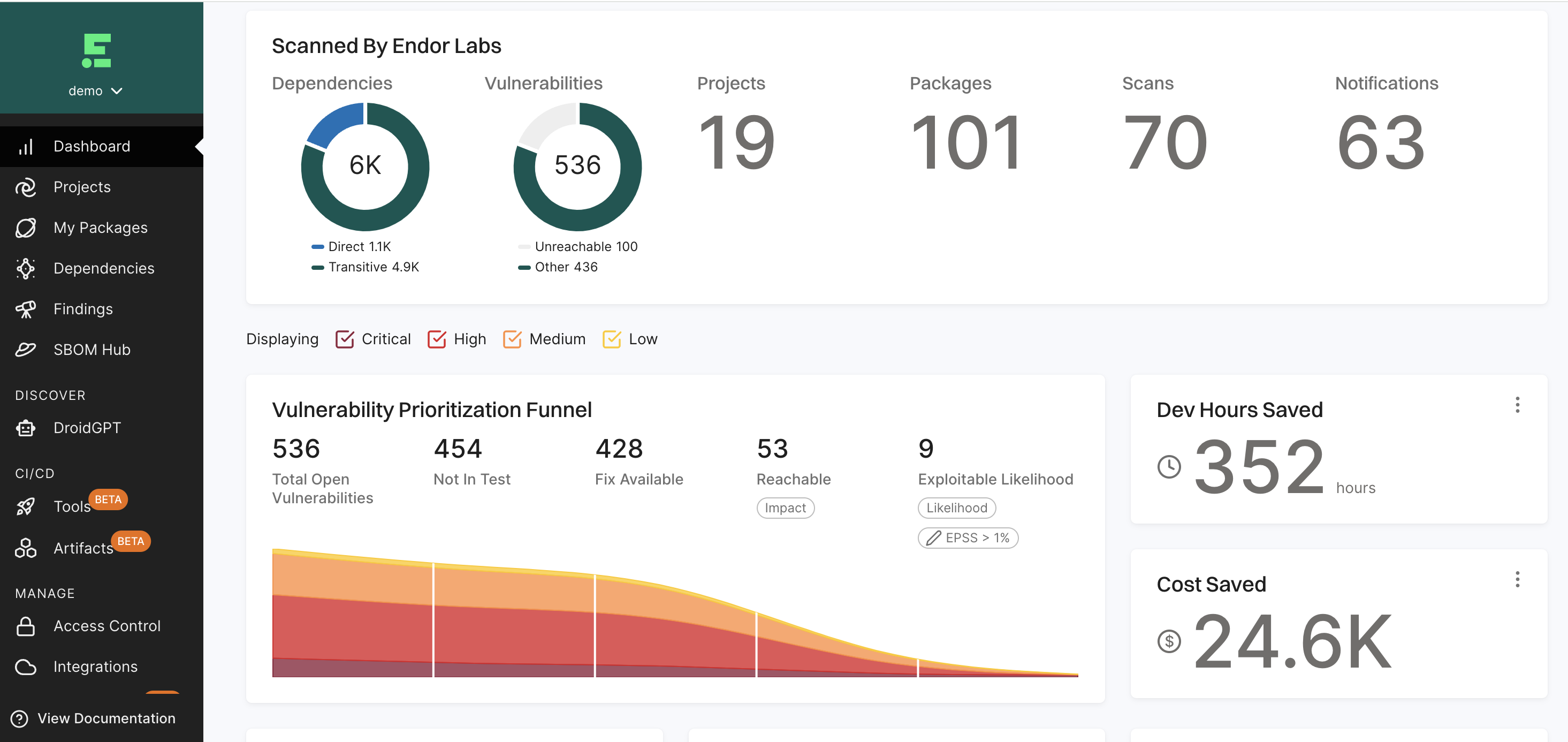Click the Packages count 101
The width and height of the screenshot is (1568, 742).
[966, 143]
